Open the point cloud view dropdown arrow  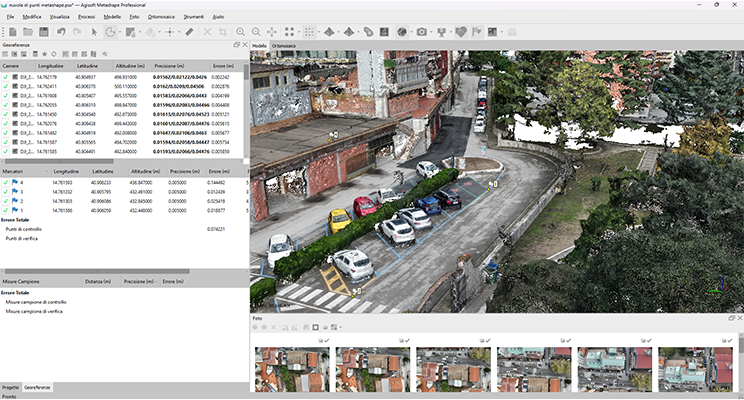(x=318, y=32)
